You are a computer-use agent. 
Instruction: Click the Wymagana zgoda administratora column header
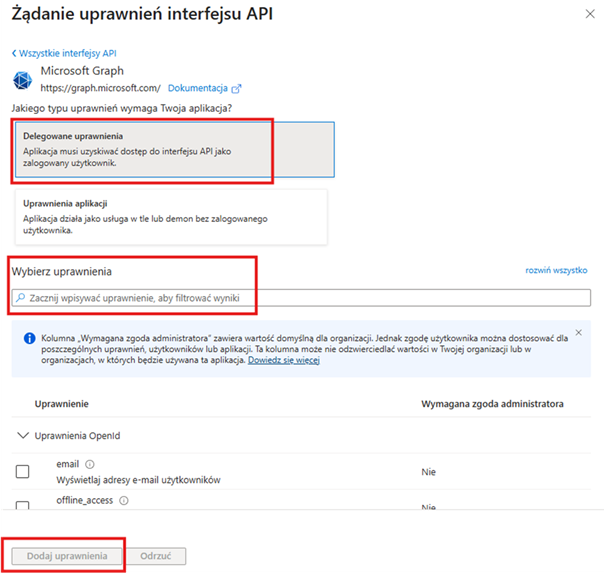(492, 404)
